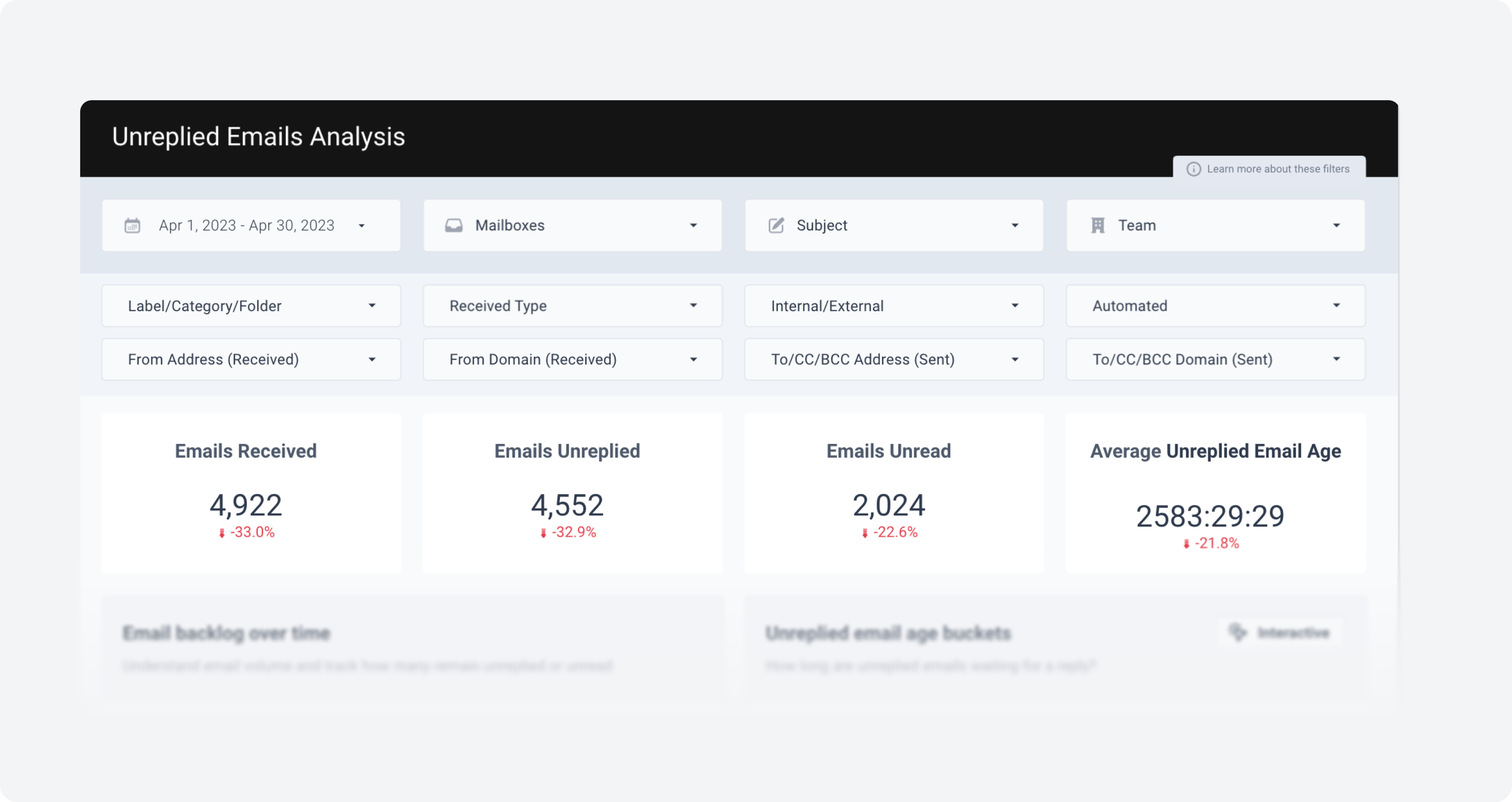Image resolution: width=1512 pixels, height=802 pixels.
Task: Click the Average Unreplied Email Age card
Action: [x=1215, y=493]
